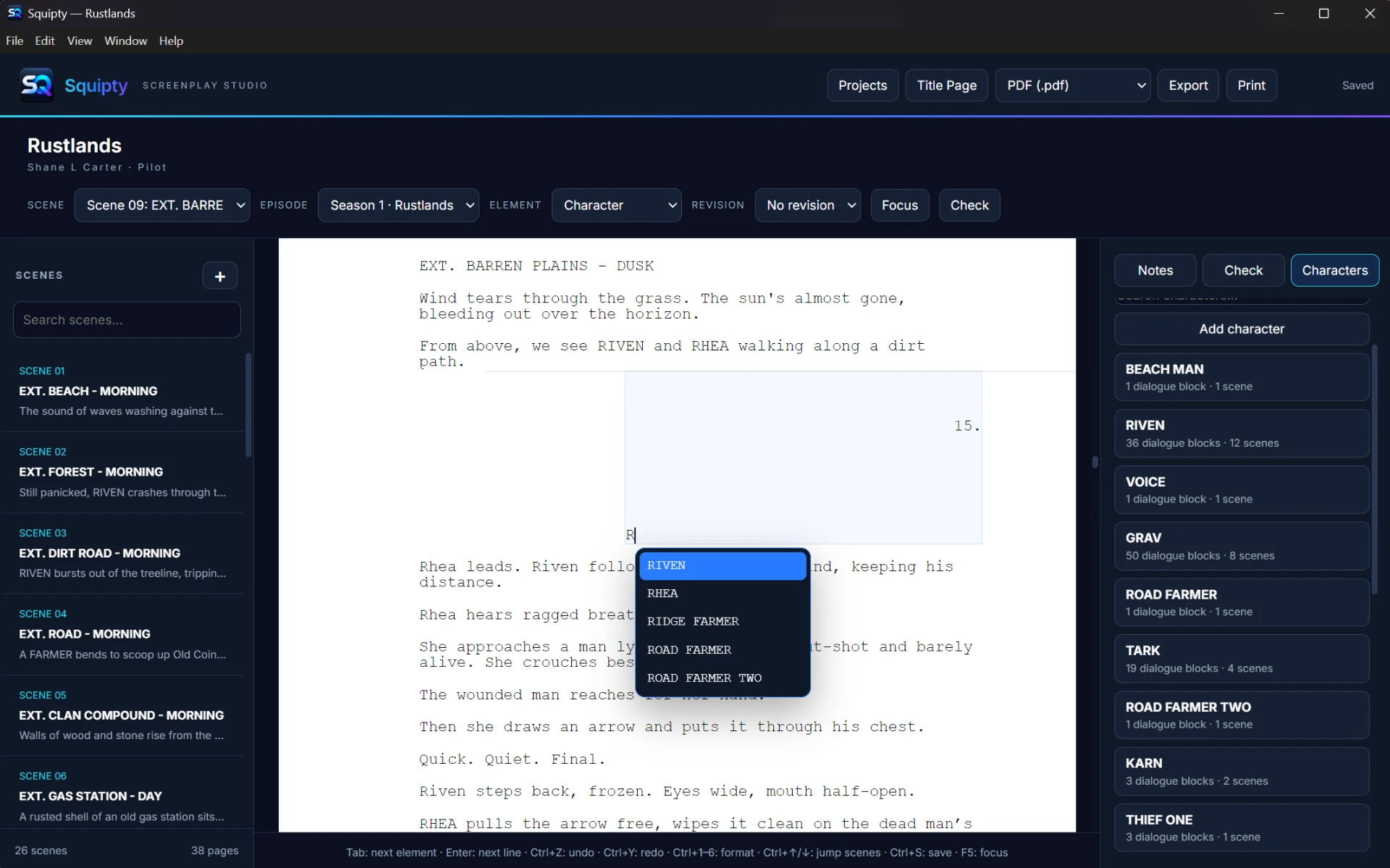Select the TARK character card

point(1242,659)
